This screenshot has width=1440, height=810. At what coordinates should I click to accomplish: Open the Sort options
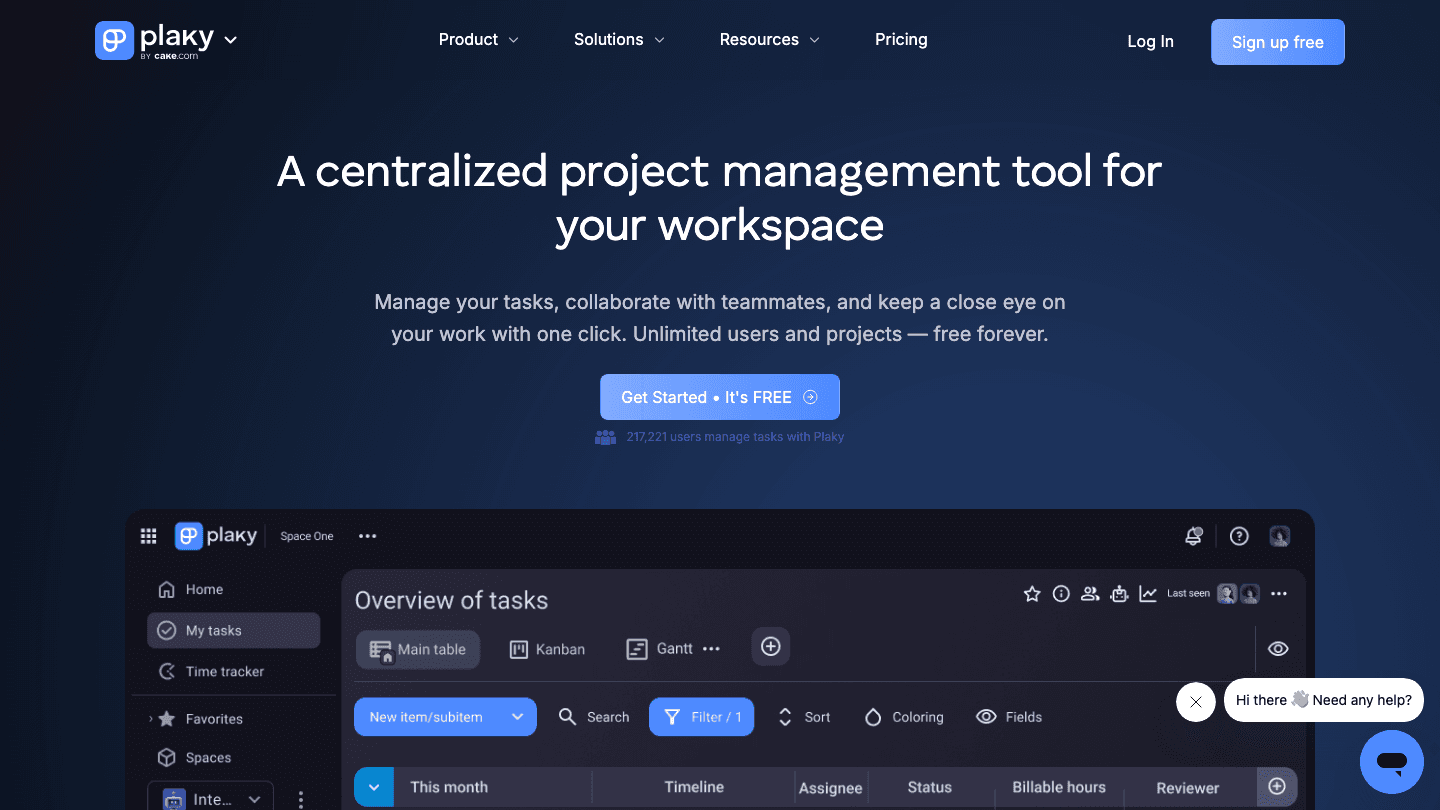[x=804, y=717]
